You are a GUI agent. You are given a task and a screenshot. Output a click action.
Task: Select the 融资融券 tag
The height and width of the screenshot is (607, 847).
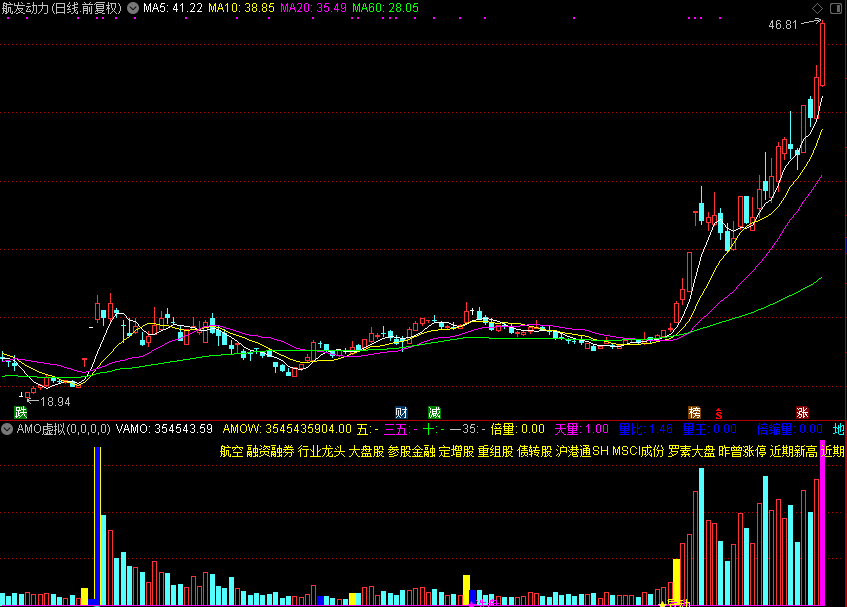[270, 451]
